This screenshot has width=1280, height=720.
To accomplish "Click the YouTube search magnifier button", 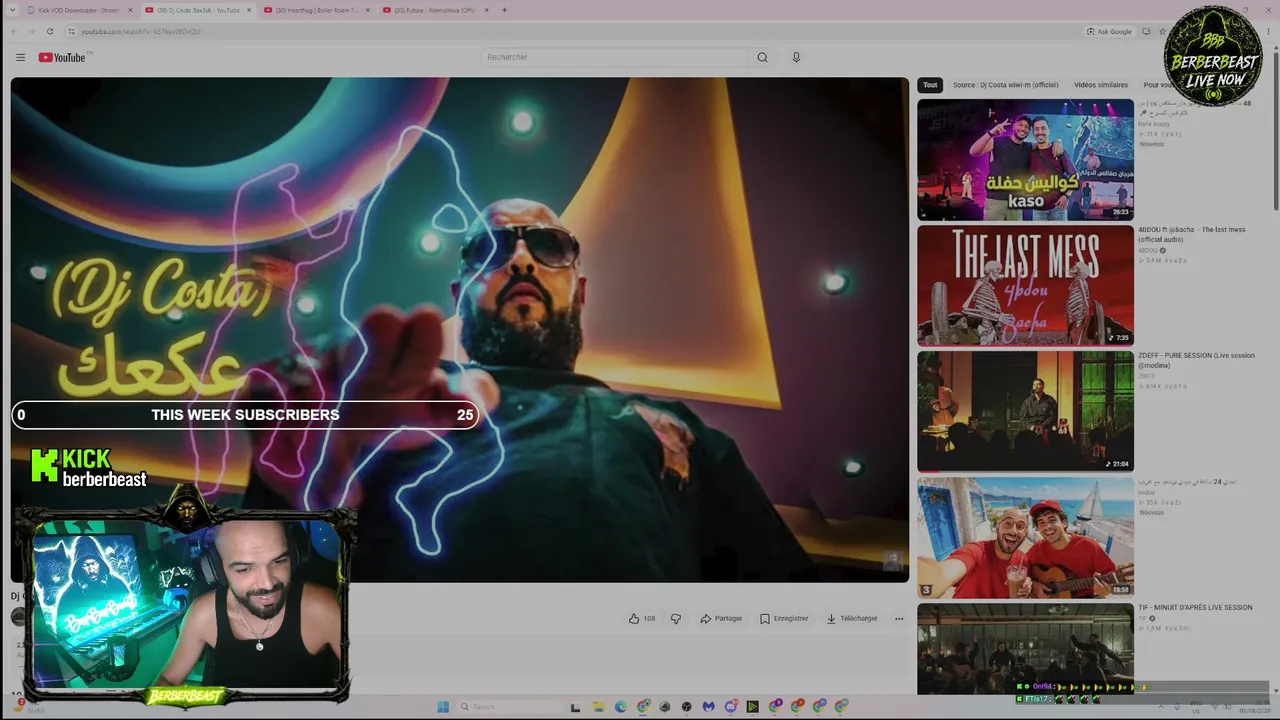I will (762, 57).
